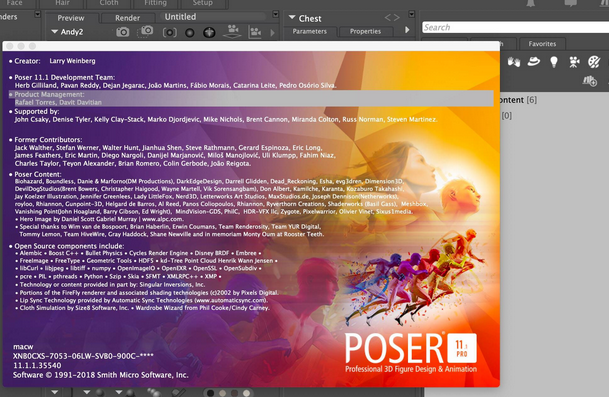Viewport: 609px width, 397px height.
Task: Toggle the dark sphere preview icon
Action: pos(190,33)
